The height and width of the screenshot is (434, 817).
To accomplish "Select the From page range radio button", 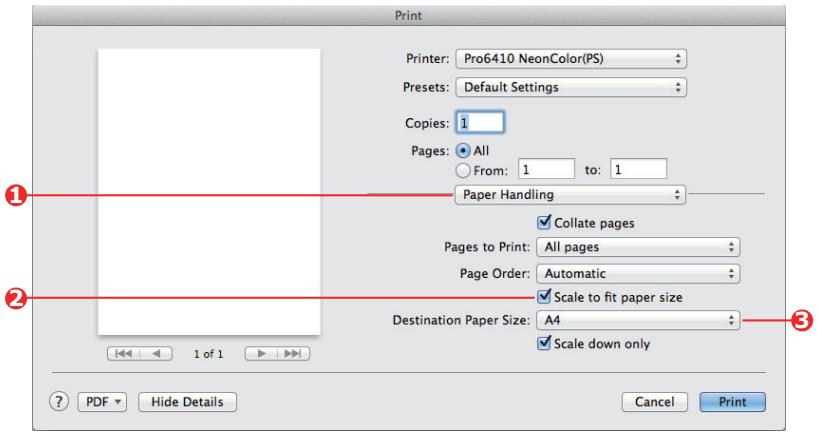I will [x=463, y=170].
